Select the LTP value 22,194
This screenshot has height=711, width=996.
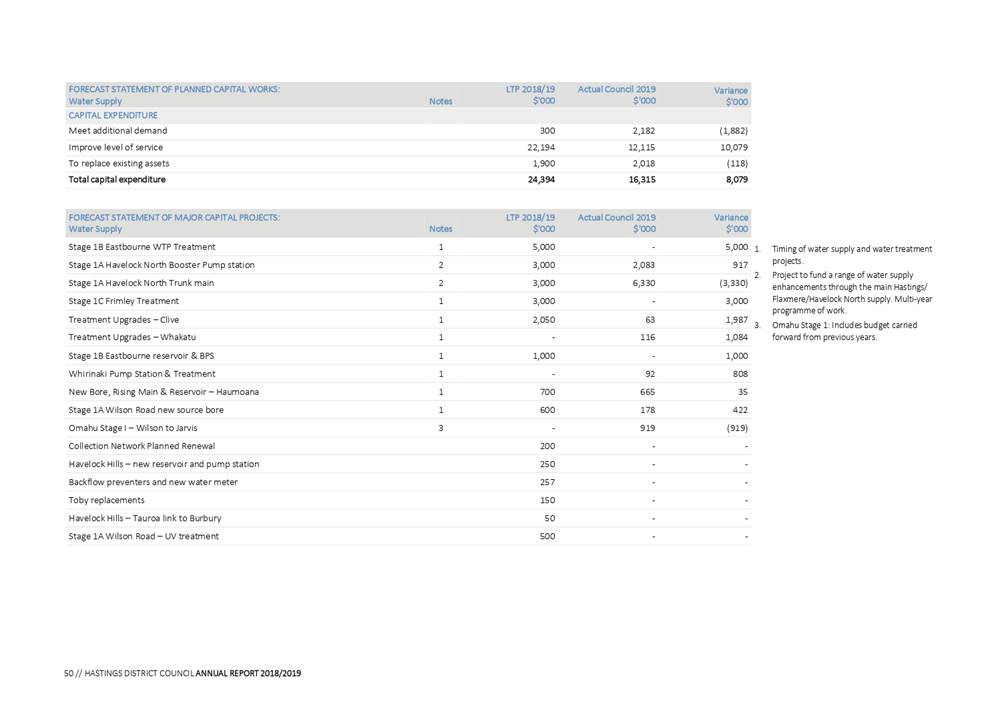point(541,147)
